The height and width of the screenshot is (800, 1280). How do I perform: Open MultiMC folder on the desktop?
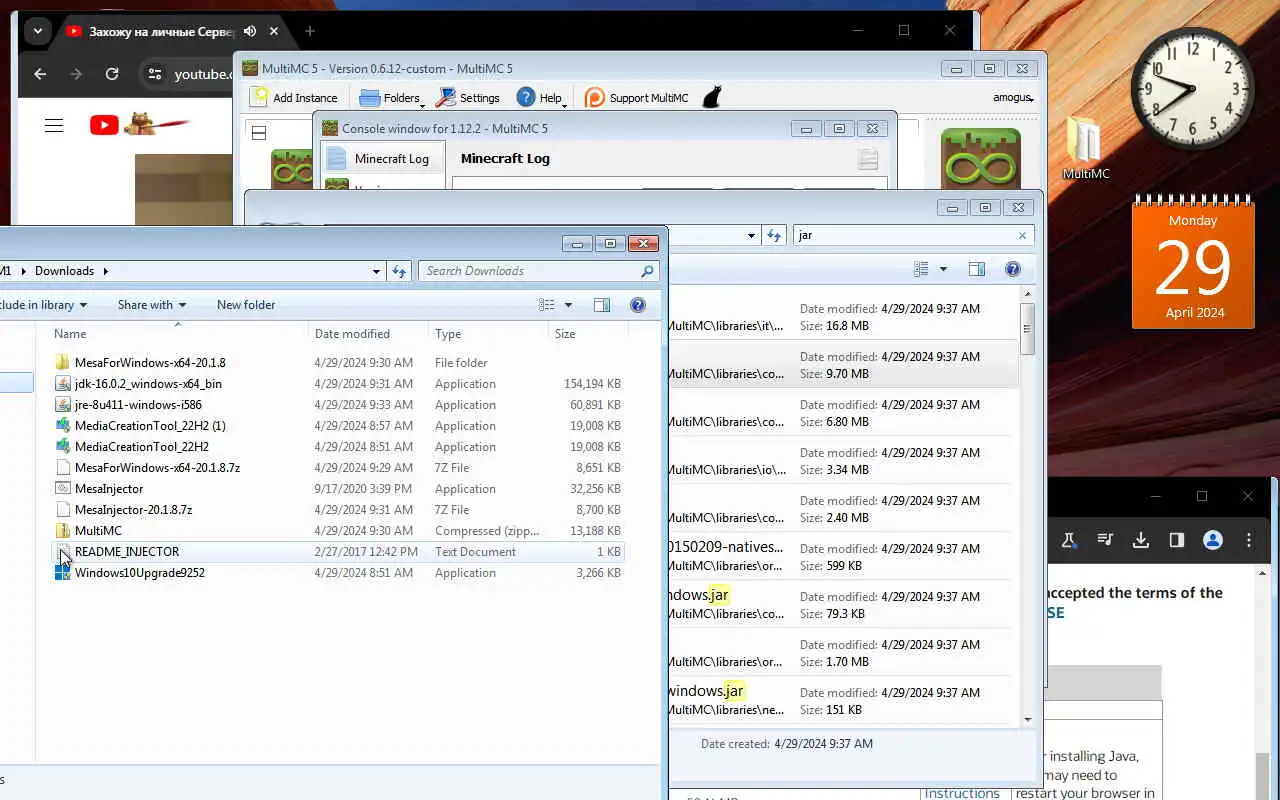pos(1085,147)
